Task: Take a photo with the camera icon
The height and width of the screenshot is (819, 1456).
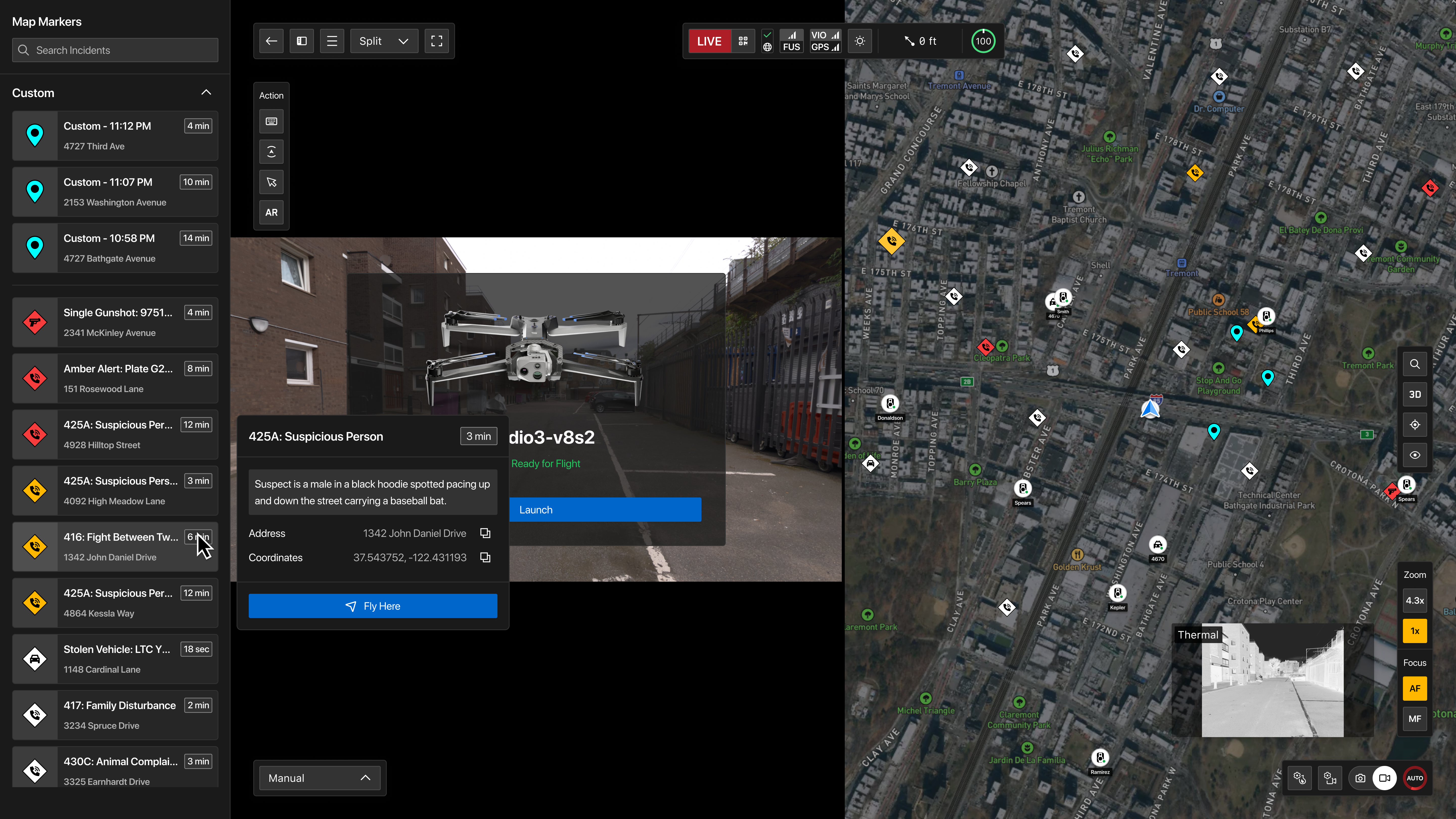Action: (x=1360, y=778)
